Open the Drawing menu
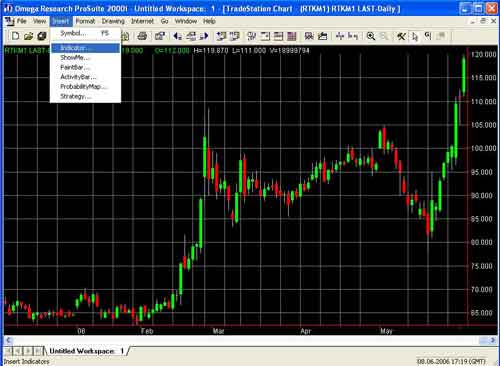 pyautogui.click(x=113, y=21)
